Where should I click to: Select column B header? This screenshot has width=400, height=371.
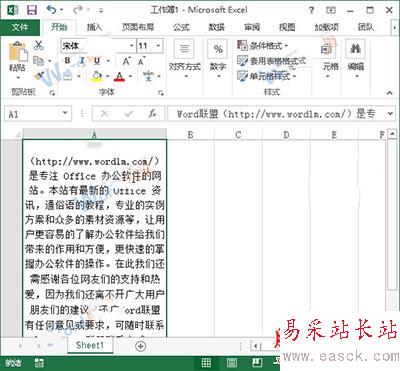[x=190, y=134]
